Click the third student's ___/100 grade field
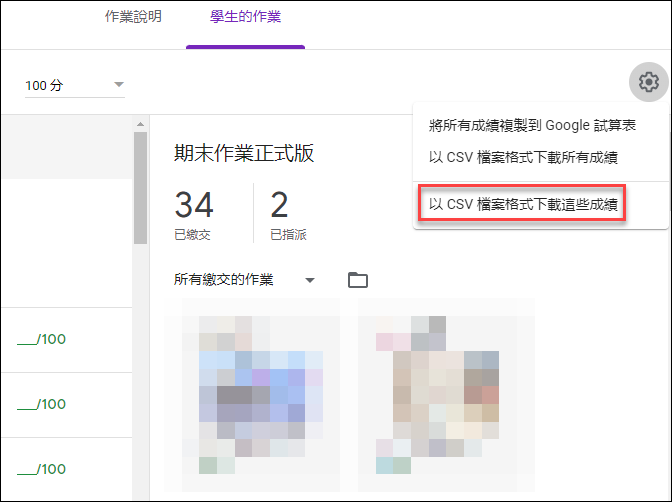Viewport: 672px width, 502px height. click(42, 469)
